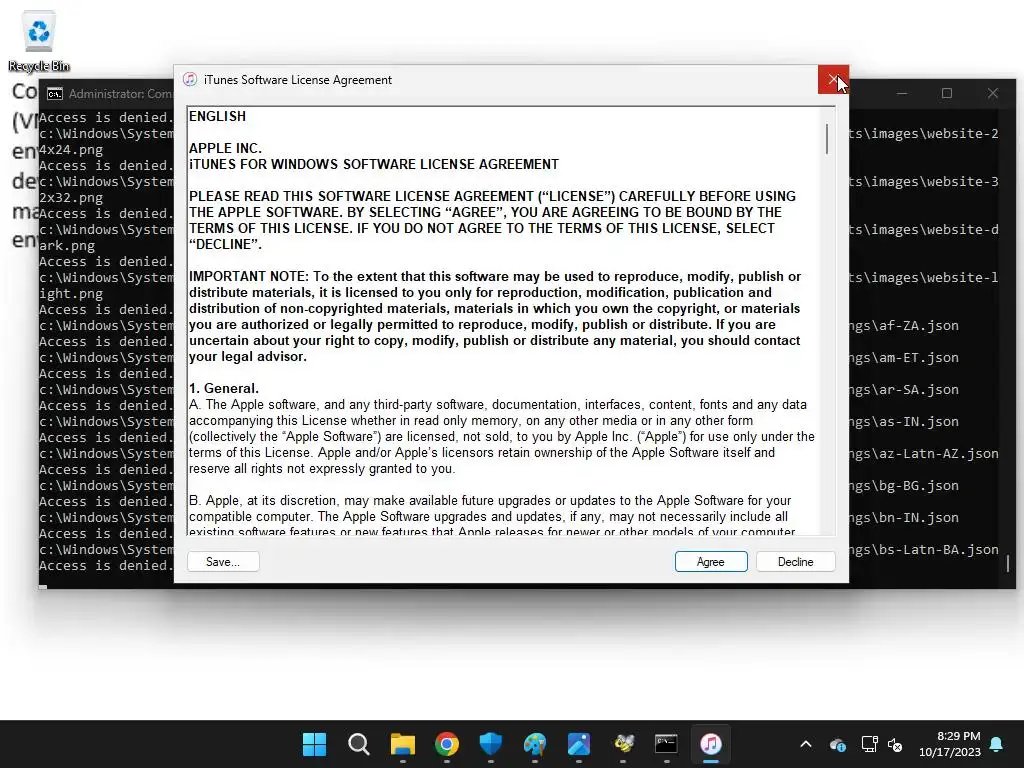Screen dimensions: 1024x768
Task: Click the iTunes taskbar icon
Action: [711, 744]
